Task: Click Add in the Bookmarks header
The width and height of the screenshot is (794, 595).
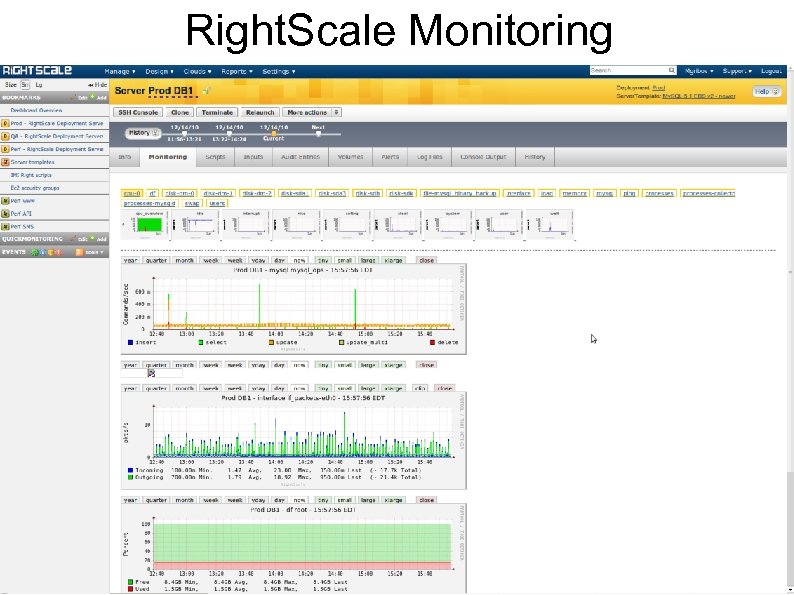Action: (x=99, y=98)
